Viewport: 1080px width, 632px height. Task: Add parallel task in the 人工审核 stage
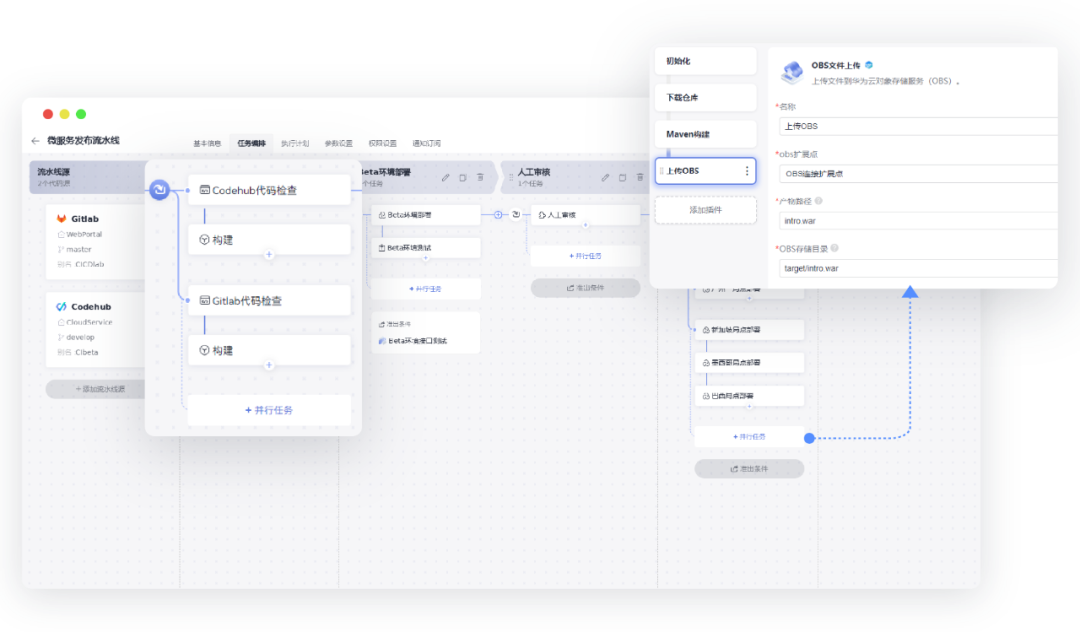585,256
